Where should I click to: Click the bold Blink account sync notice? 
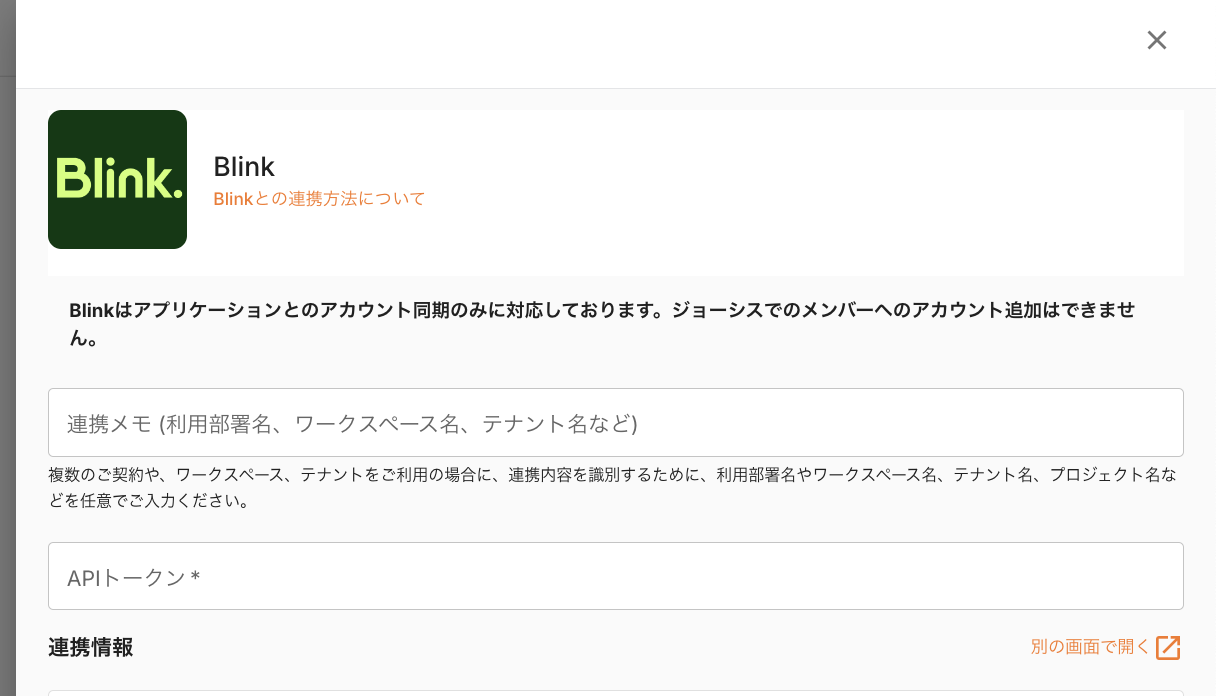pos(600,311)
